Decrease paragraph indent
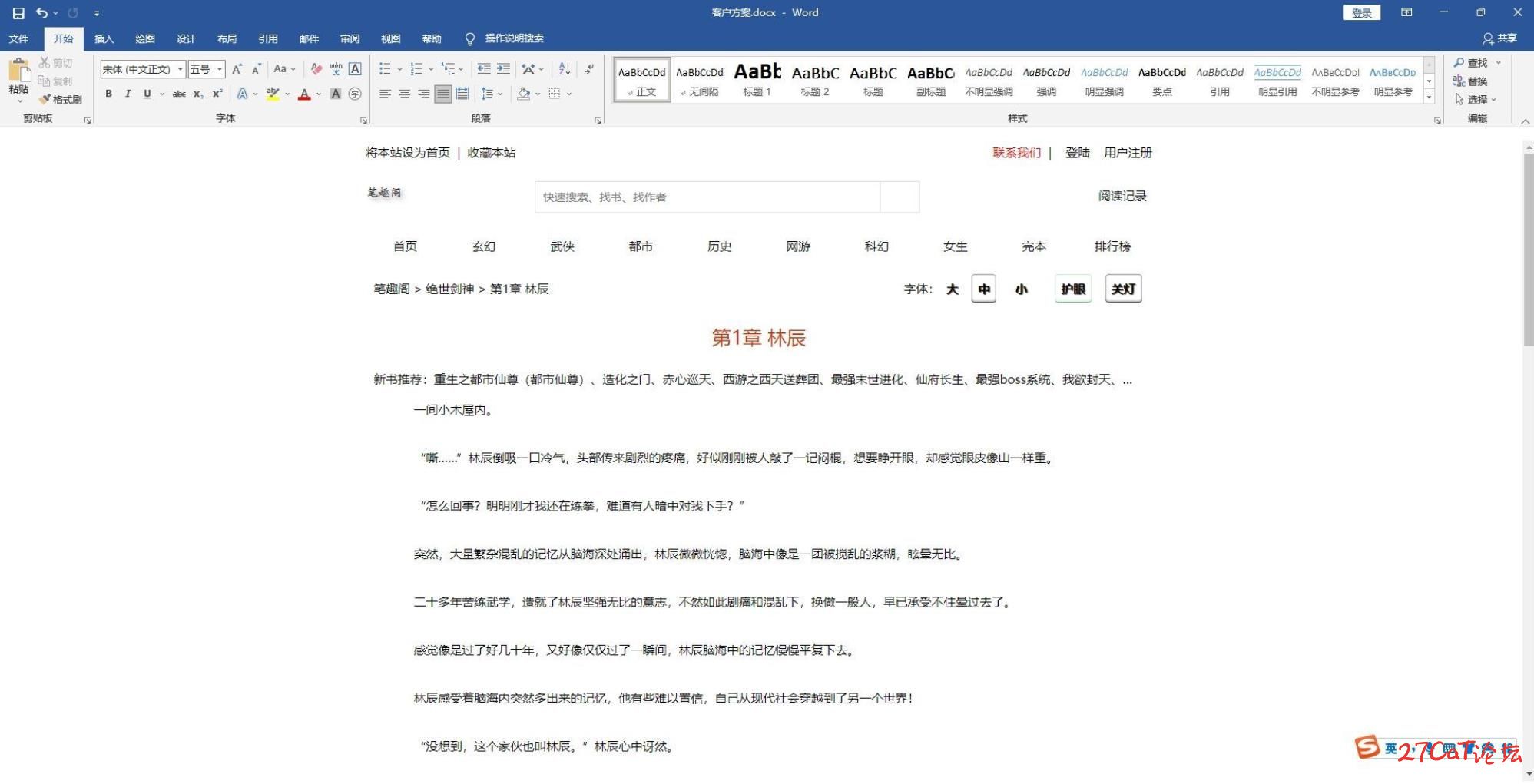1534x784 pixels. pyautogui.click(x=484, y=69)
